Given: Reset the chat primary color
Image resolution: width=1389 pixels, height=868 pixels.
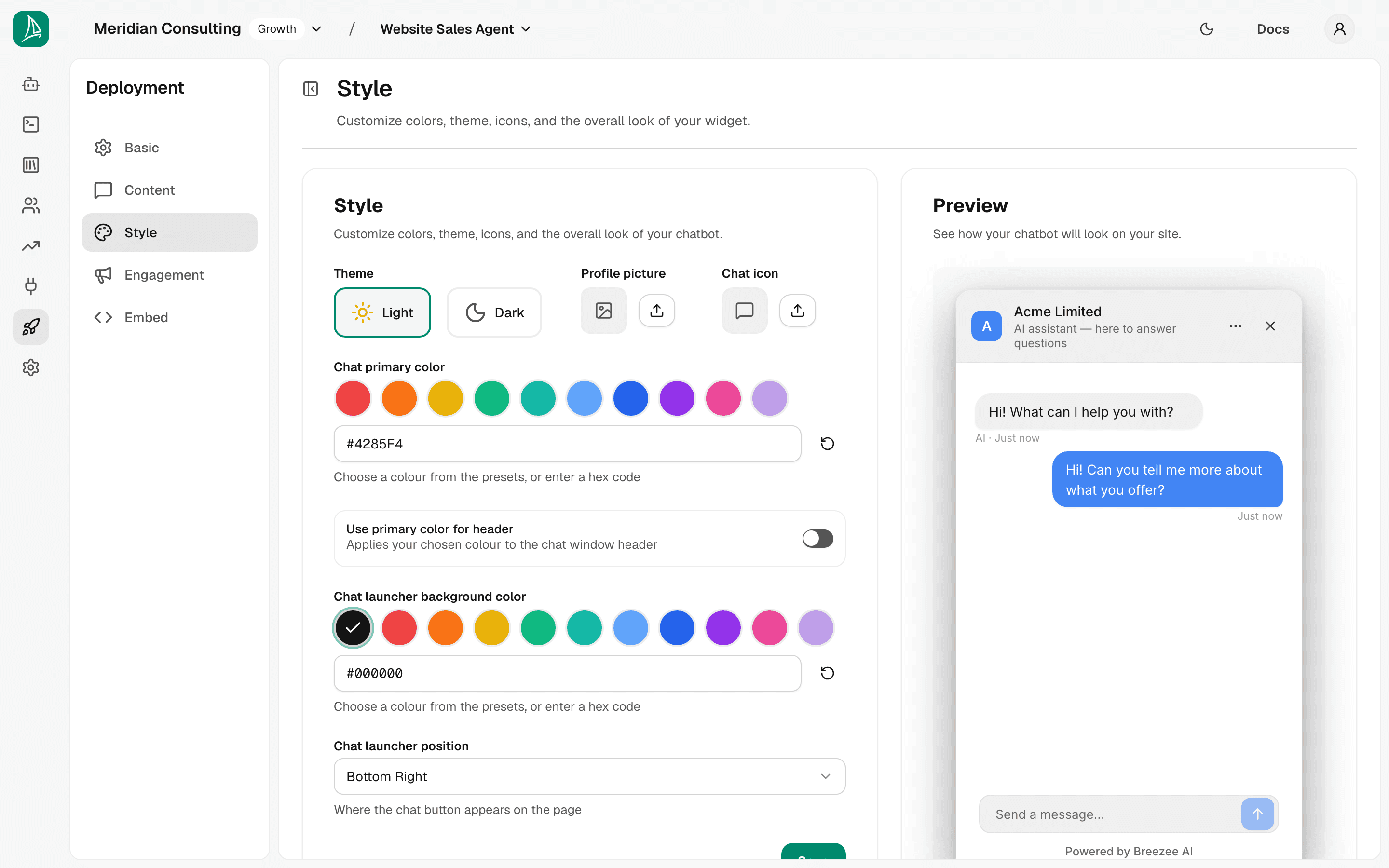Looking at the screenshot, I should (x=827, y=443).
